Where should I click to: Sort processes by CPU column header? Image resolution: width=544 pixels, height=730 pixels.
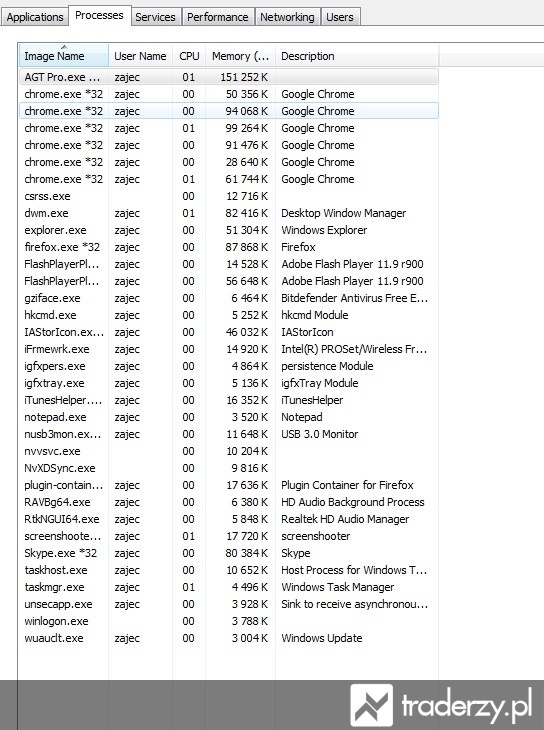189,55
